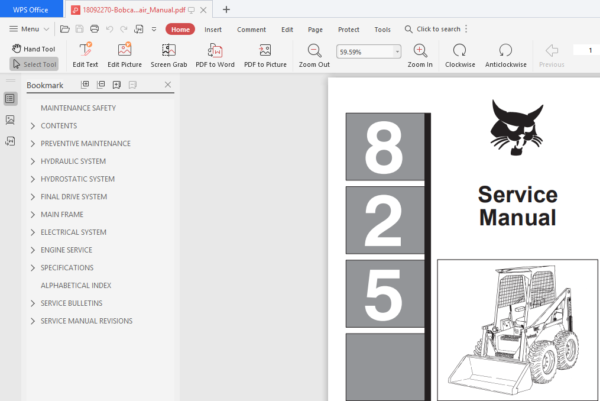The height and width of the screenshot is (401, 600).
Task: Open the quick access toolbar dropdown arrow
Action: [154, 29]
